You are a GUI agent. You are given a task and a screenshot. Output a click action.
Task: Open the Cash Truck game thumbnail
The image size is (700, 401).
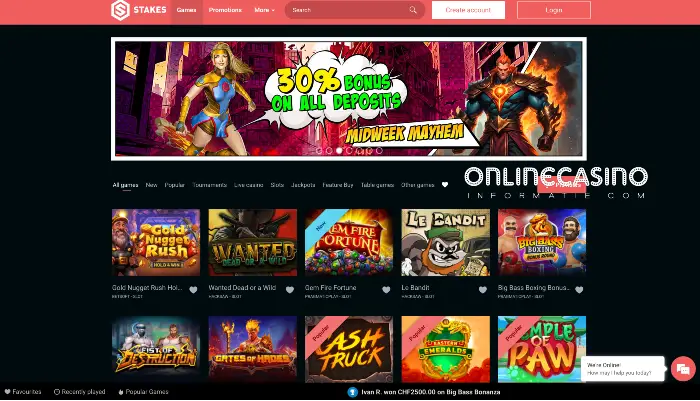coord(349,349)
